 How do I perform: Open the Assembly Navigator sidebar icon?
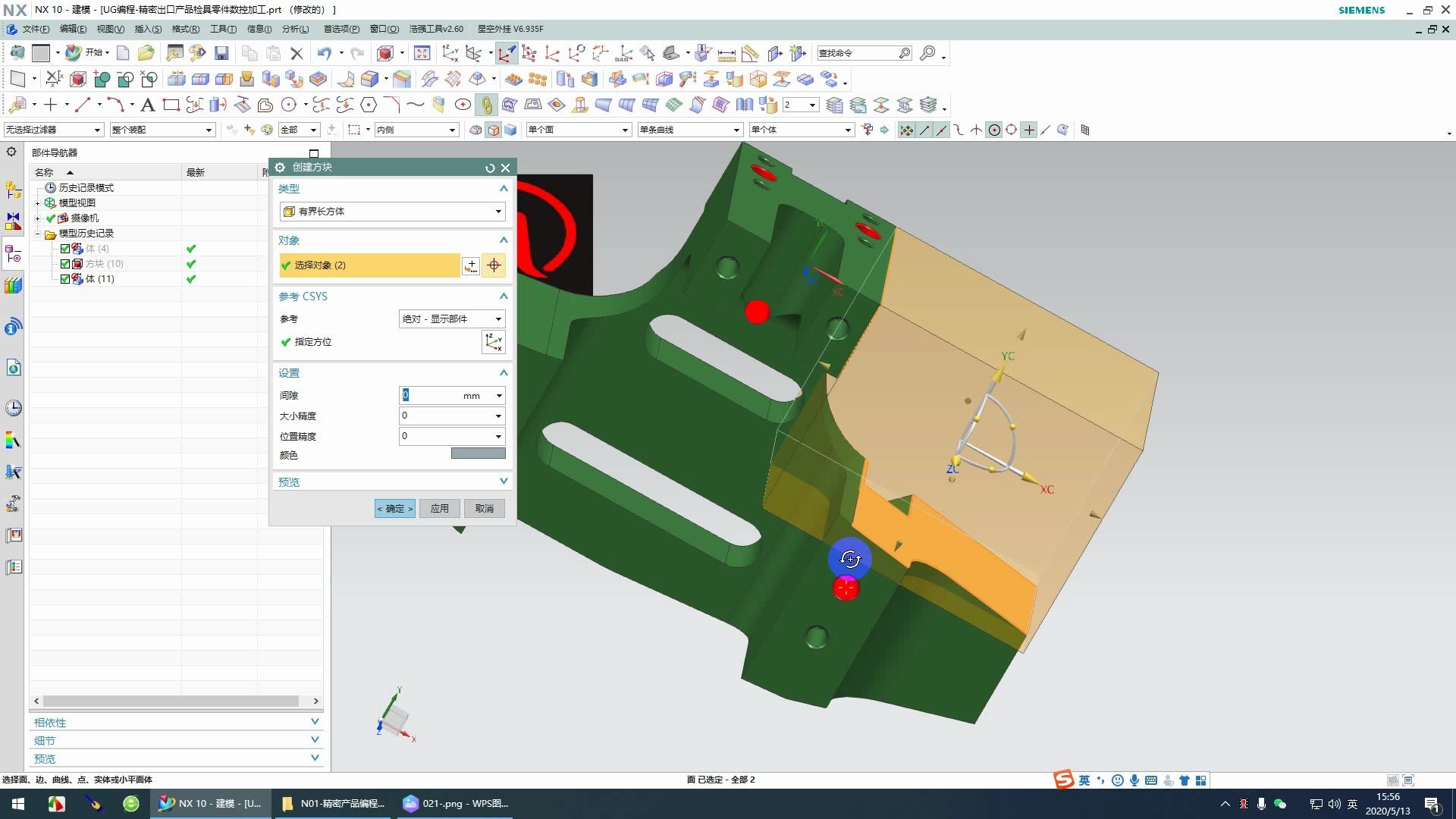click(13, 190)
